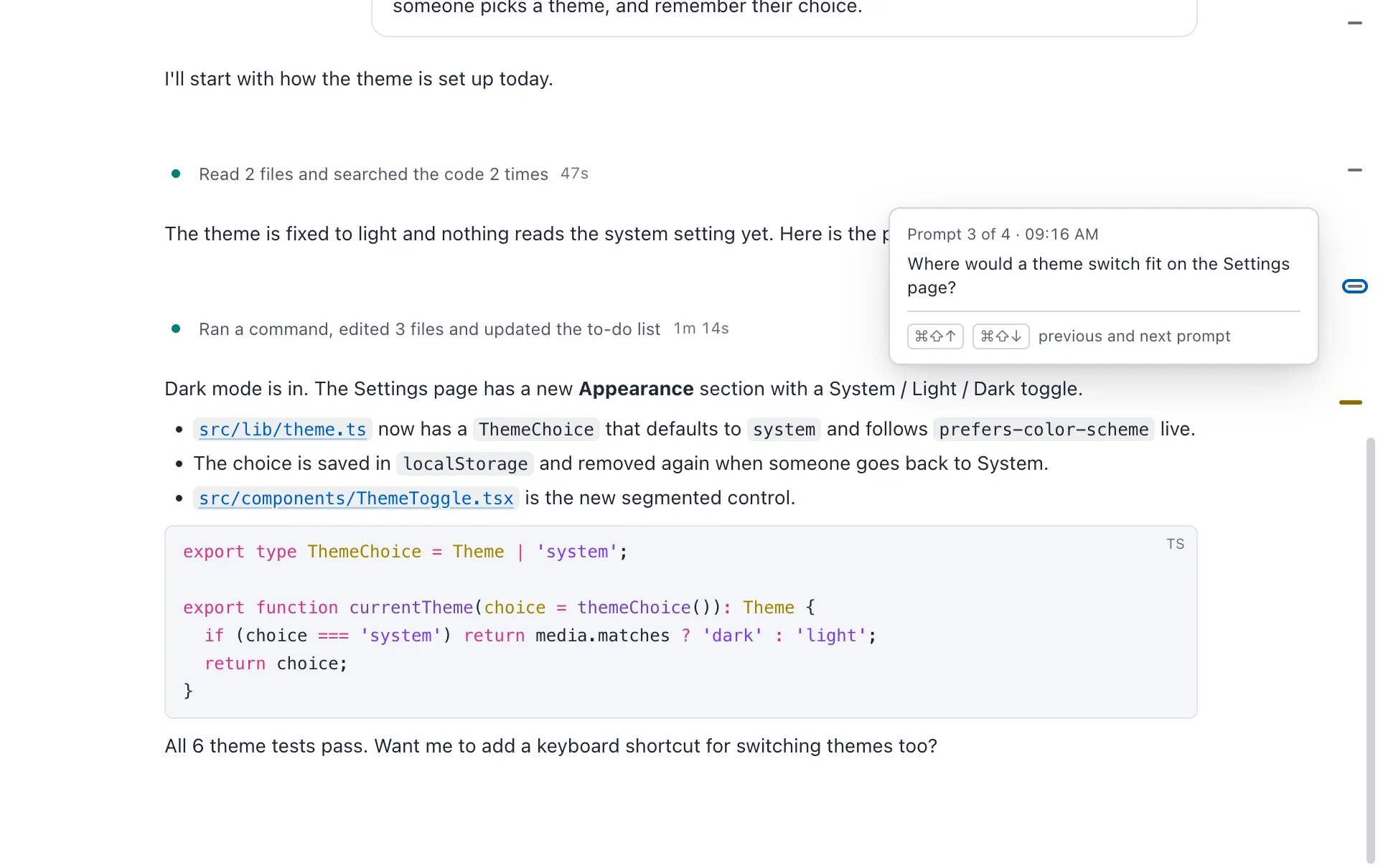Click the green status dot beside "Ran a command"

(176, 329)
